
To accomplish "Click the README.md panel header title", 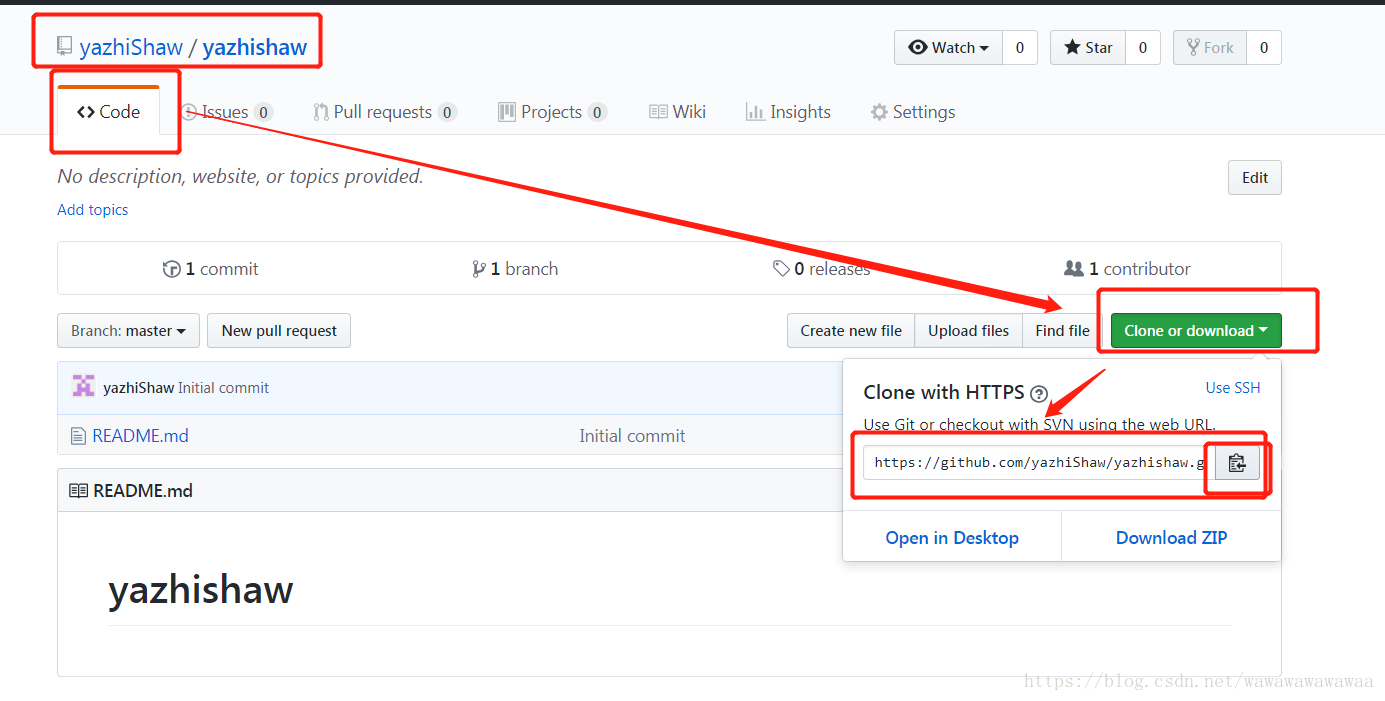I will 143,491.
